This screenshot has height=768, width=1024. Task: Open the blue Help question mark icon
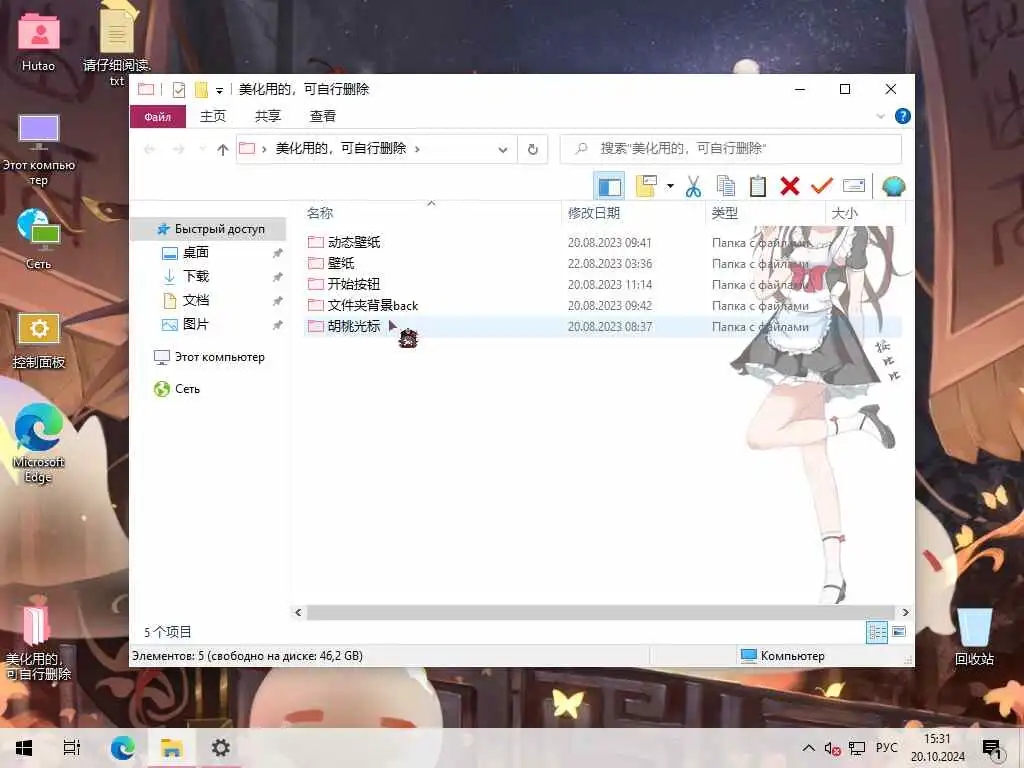click(903, 116)
